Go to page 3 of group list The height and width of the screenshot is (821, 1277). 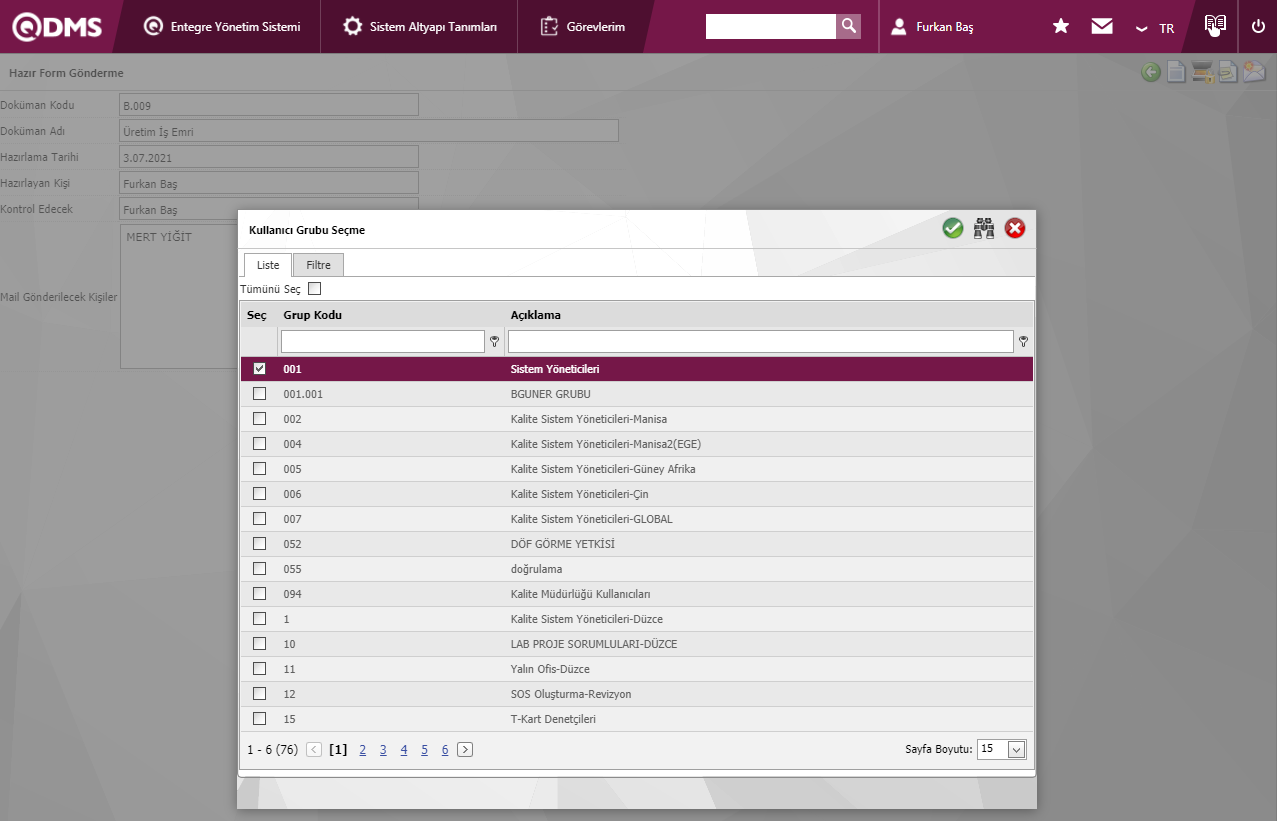tap(383, 750)
